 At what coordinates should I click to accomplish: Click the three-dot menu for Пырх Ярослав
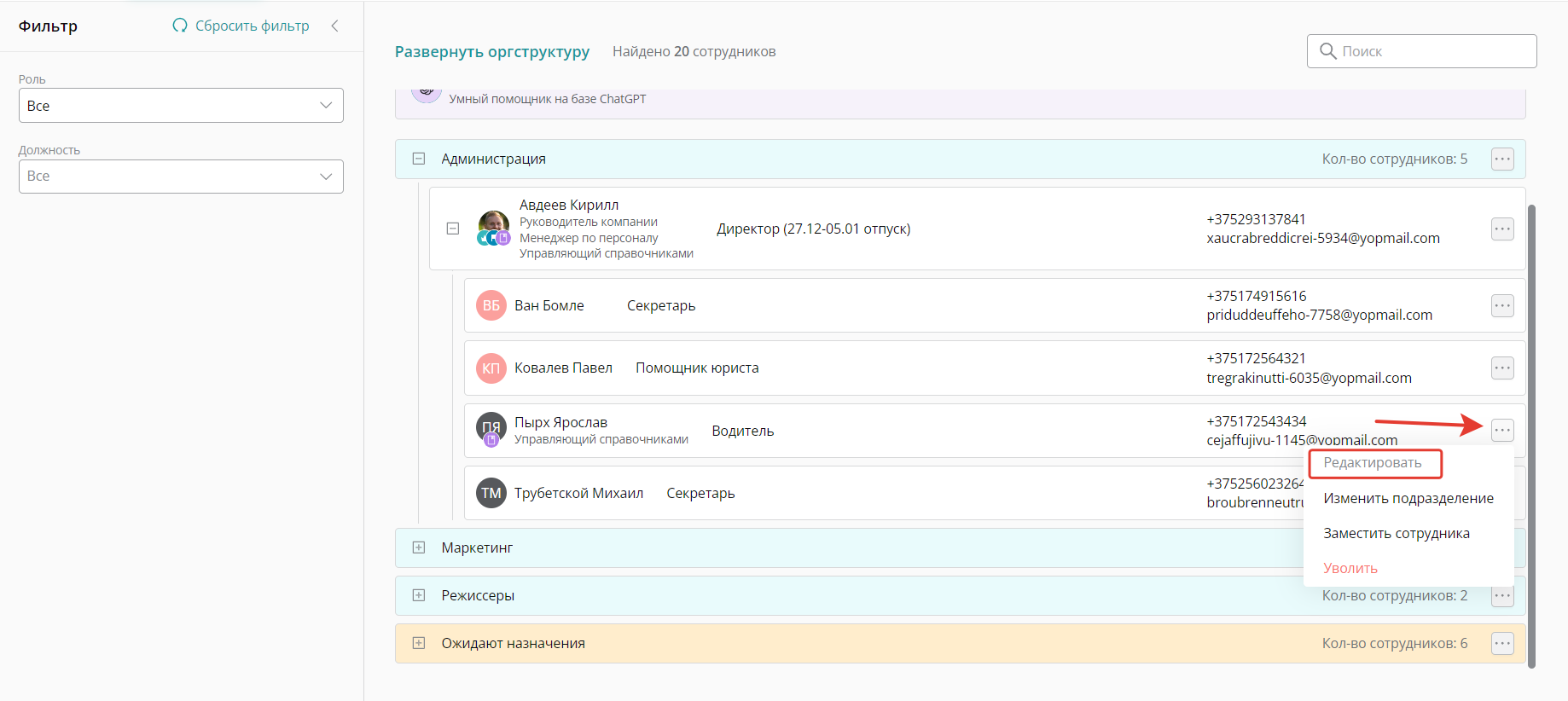pyautogui.click(x=1502, y=430)
